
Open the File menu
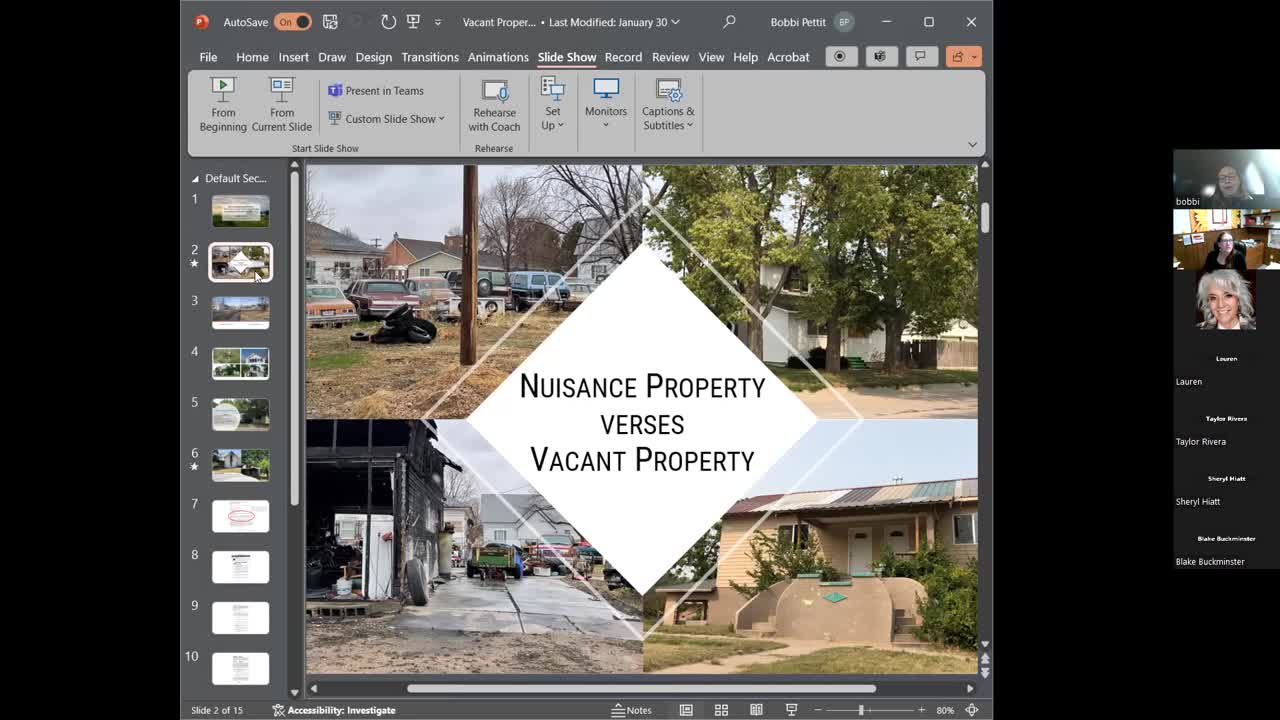tap(208, 57)
